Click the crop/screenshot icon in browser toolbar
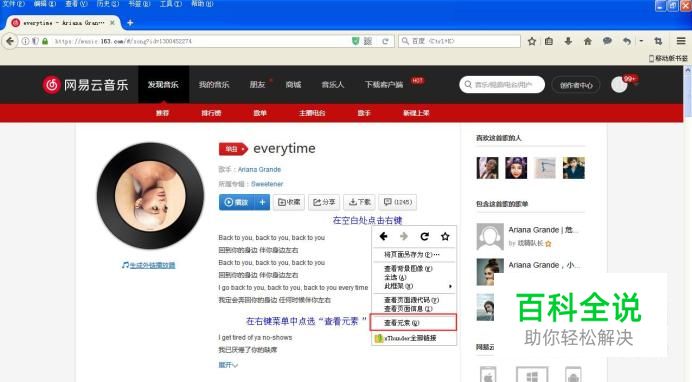Viewport: 692px width, 382px height. (658, 41)
